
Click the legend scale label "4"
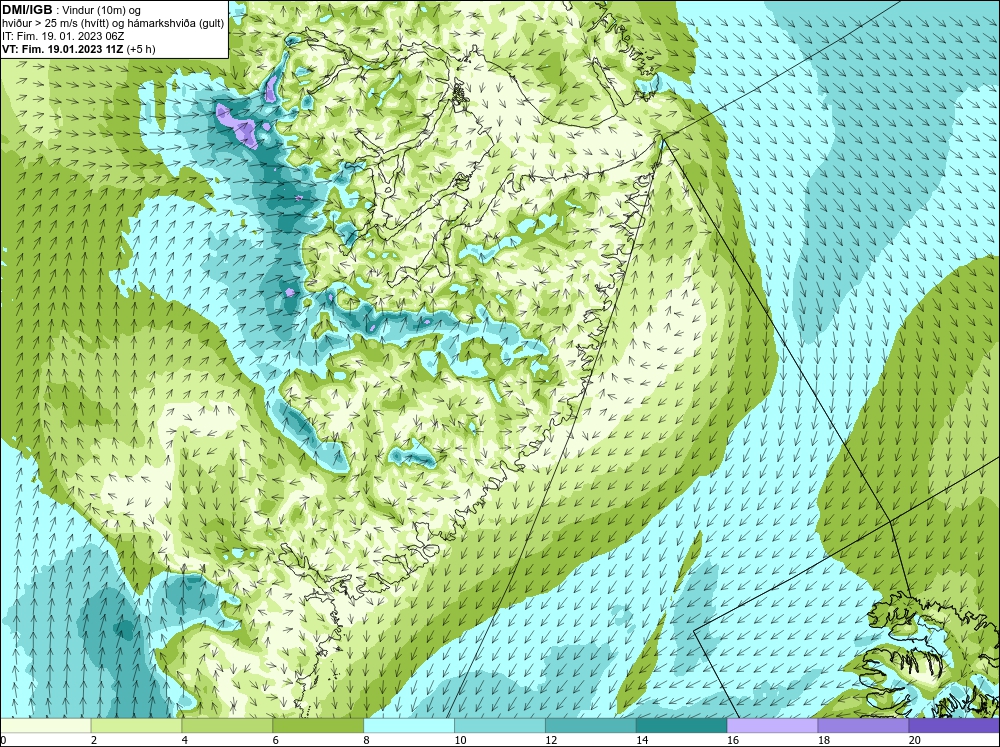pyautogui.click(x=184, y=740)
